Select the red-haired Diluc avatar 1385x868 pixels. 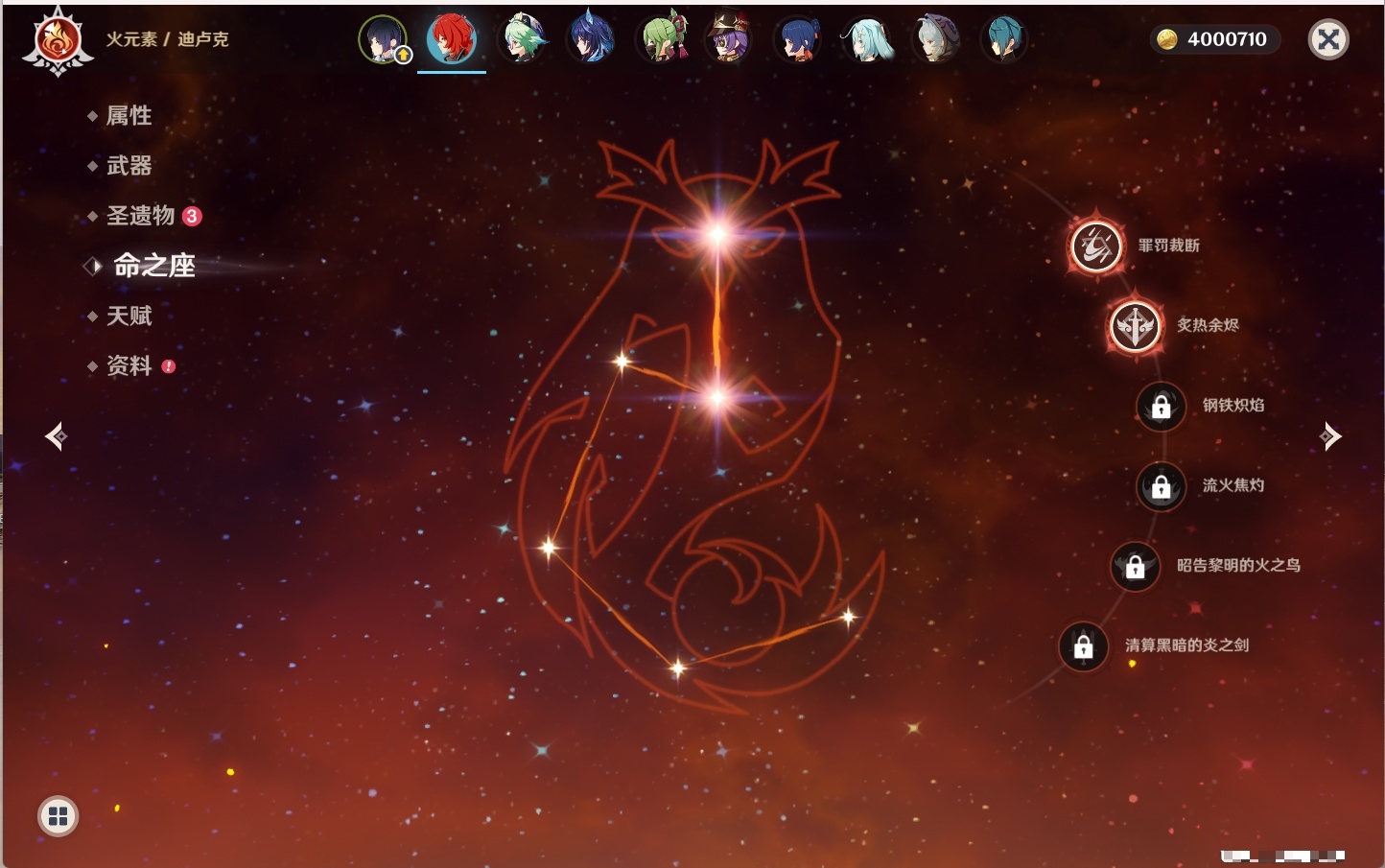(452, 39)
